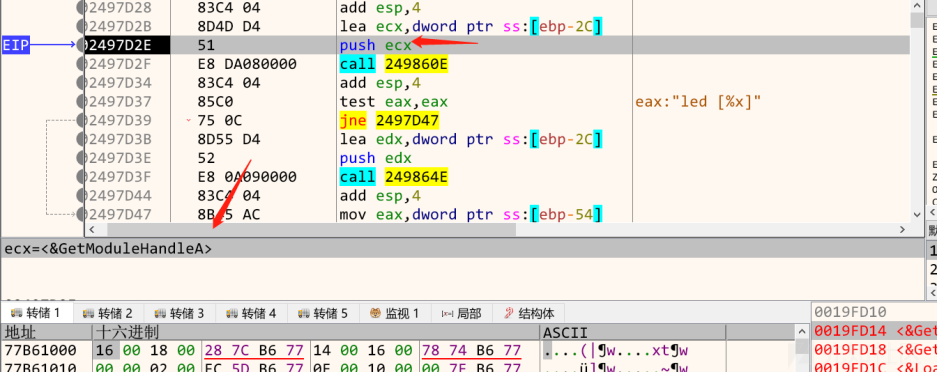Select the jne 2497D47 instruction
Image resolution: width=937 pixels, height=372 pixels.
389,121
